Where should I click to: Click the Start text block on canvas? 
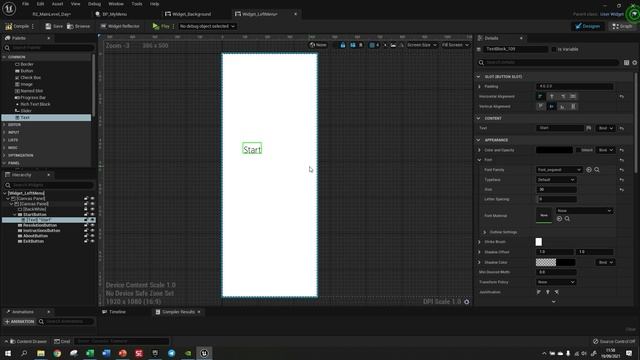[252, 149]
